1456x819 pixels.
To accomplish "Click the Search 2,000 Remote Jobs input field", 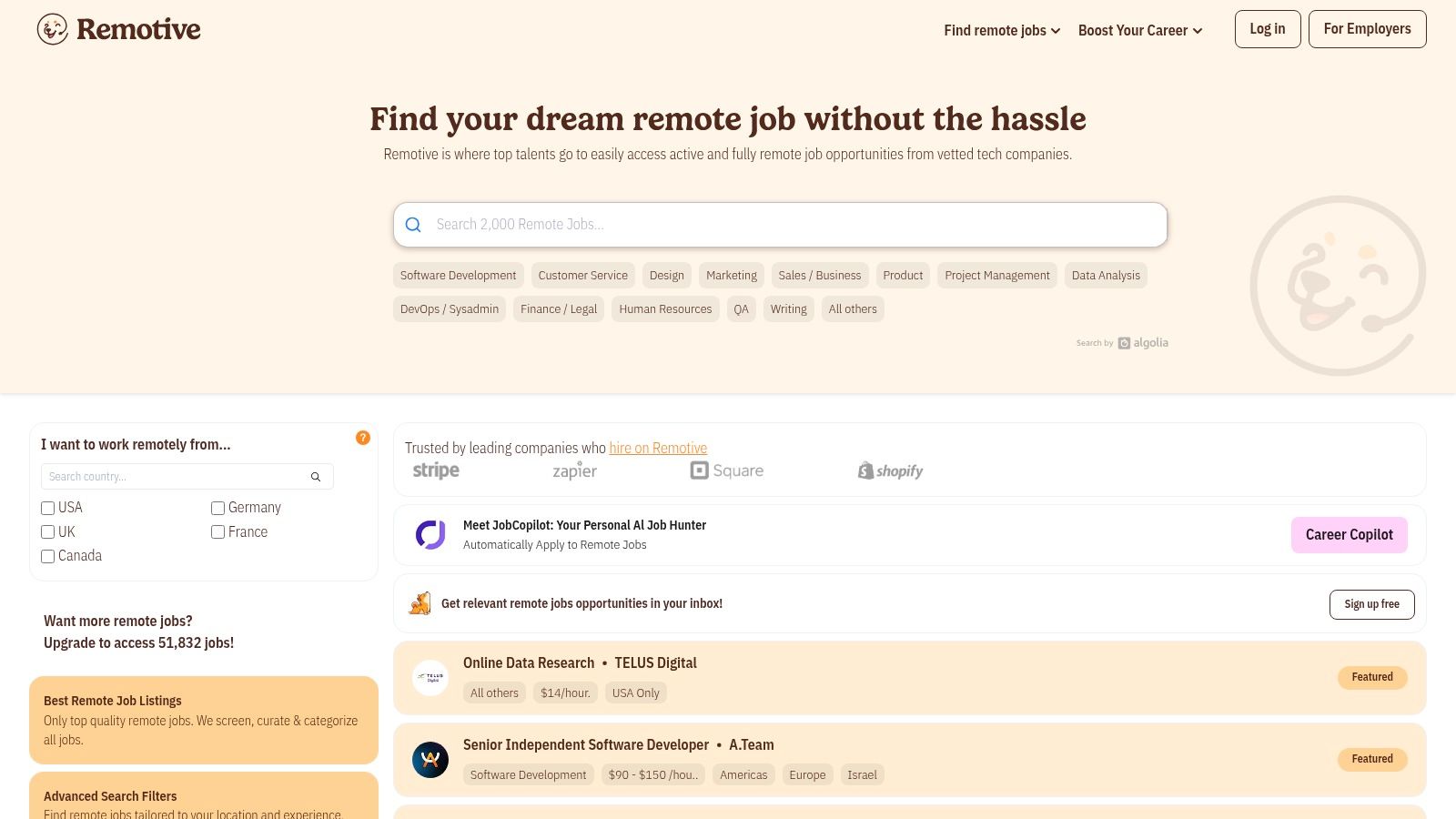I will coord(780,225).
